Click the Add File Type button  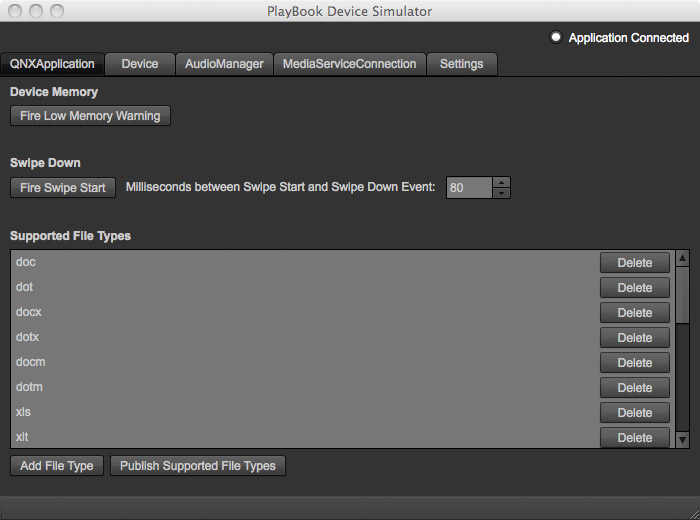pos(57,466)
